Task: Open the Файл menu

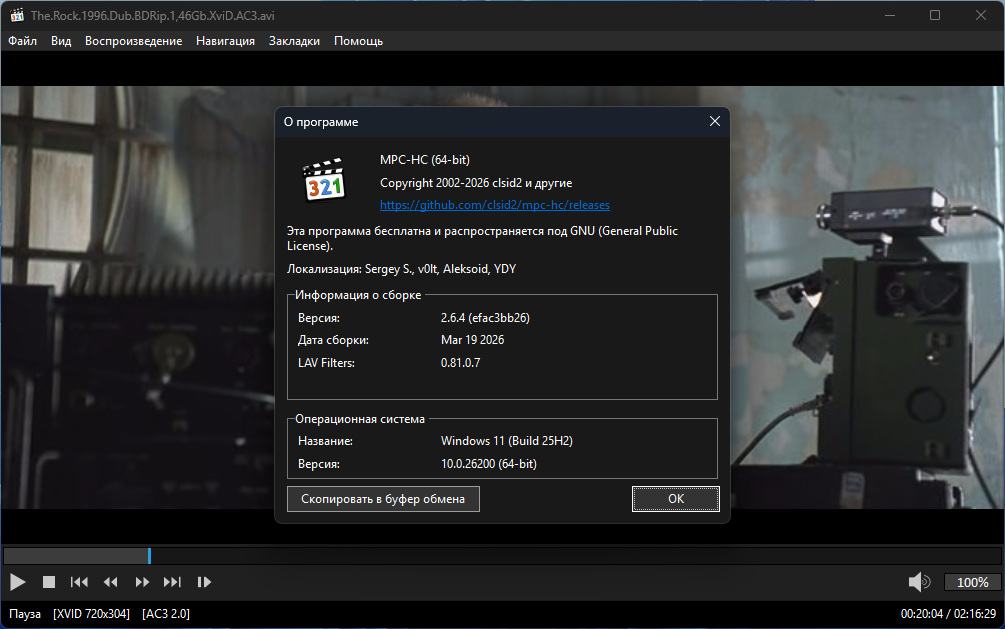Action: (x=22, y=41)
